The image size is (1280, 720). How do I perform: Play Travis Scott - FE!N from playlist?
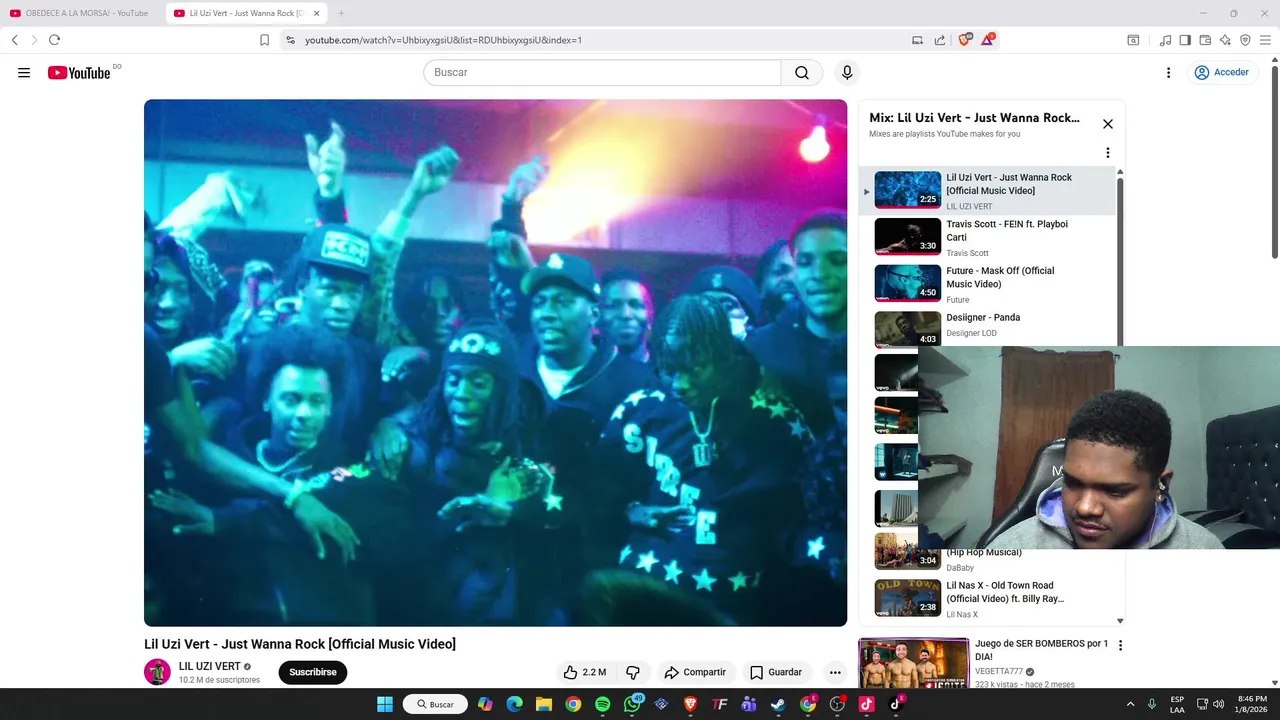(x=985, y=237)
